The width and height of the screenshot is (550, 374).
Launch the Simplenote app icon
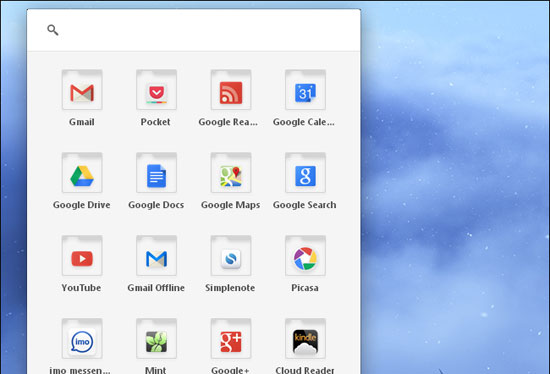coord(231,255)
